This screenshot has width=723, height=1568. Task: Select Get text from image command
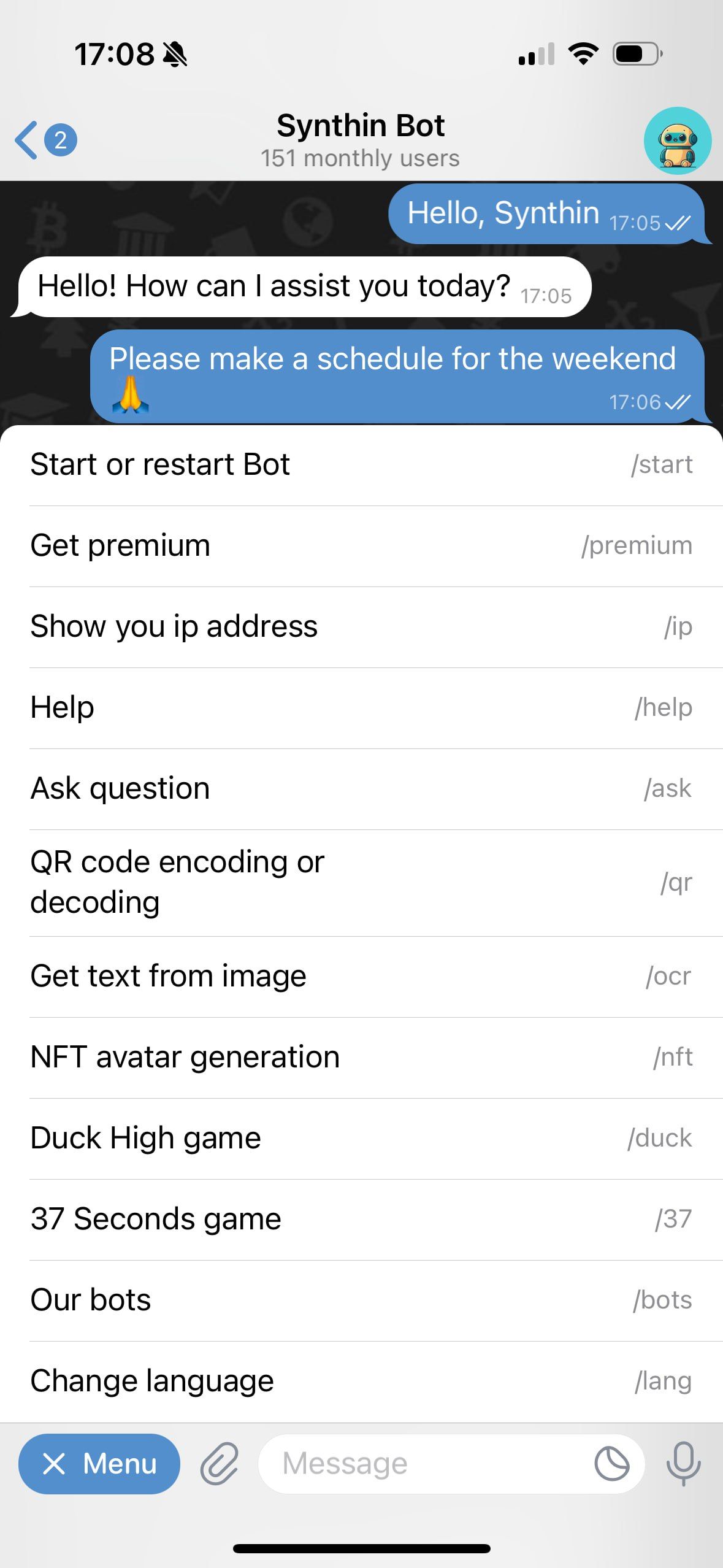click(x=361, y=977)
